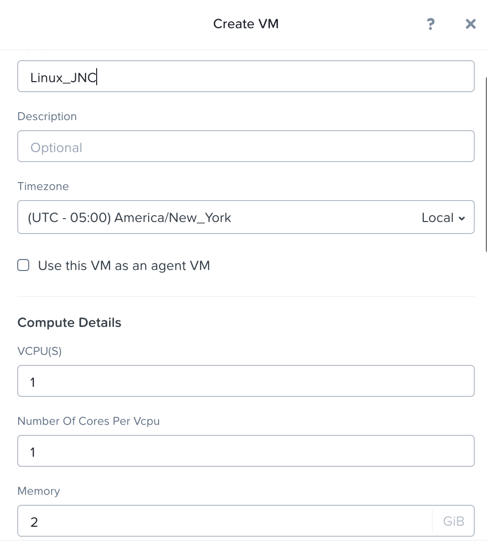
Task: Focus the VCPU(S) value field
Action: 246,381
